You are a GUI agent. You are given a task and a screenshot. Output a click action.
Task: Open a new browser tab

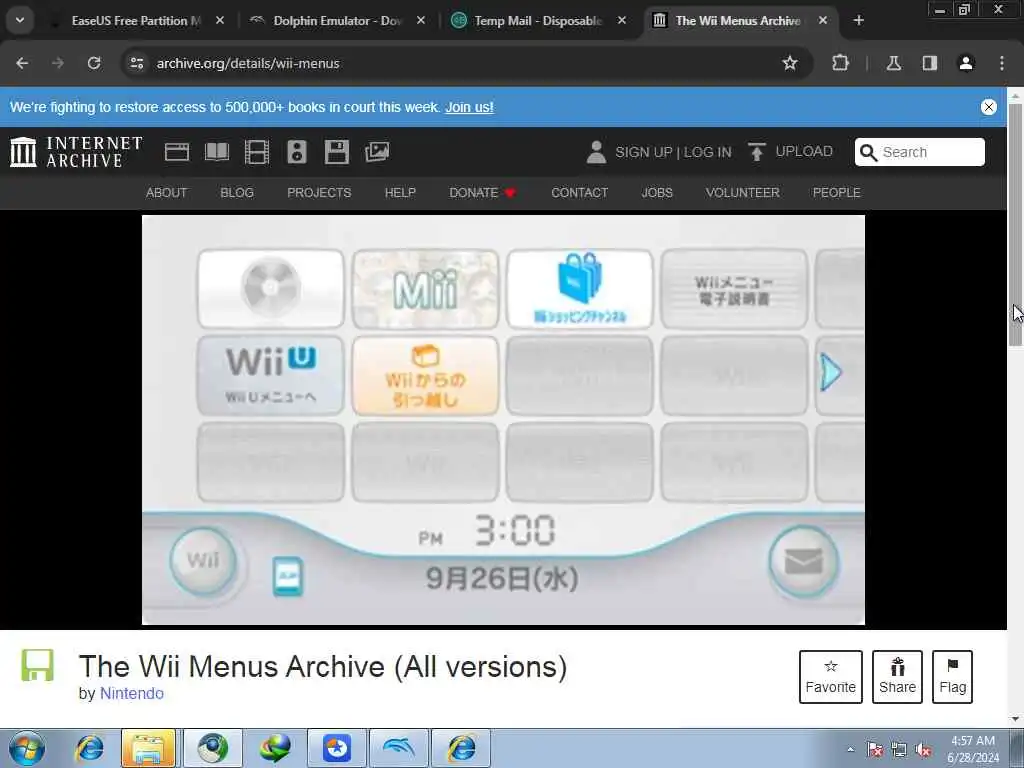click(859, 21)
